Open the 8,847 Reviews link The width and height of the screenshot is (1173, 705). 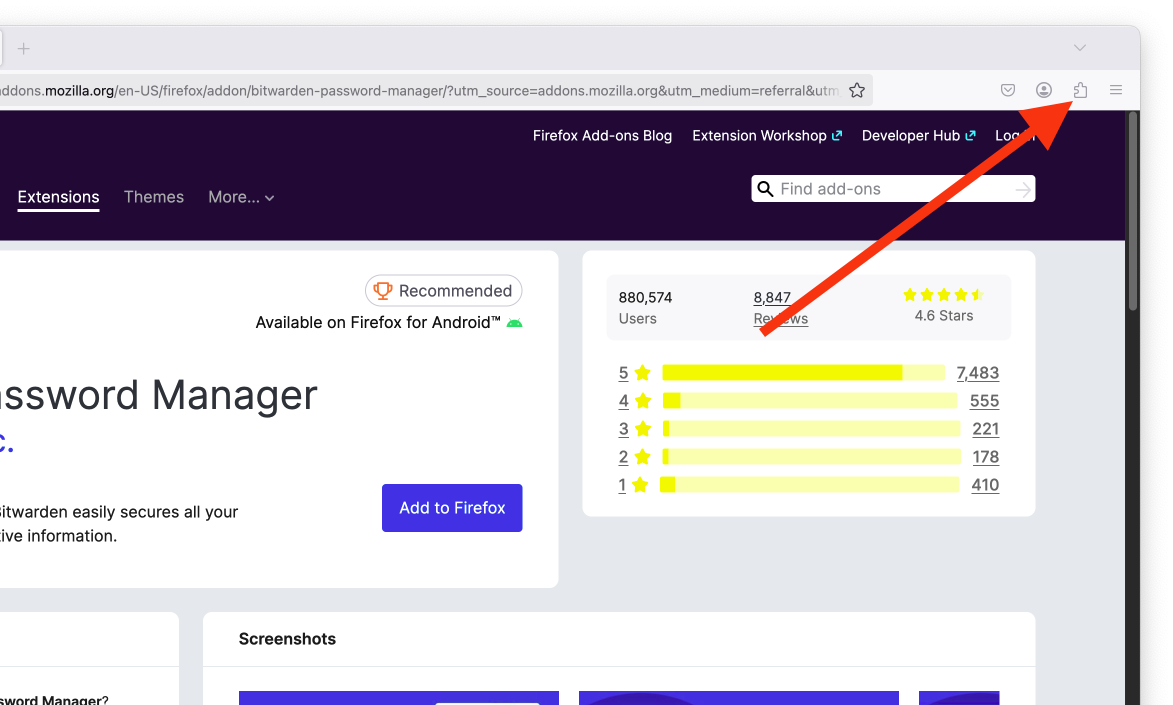point(780,308)
